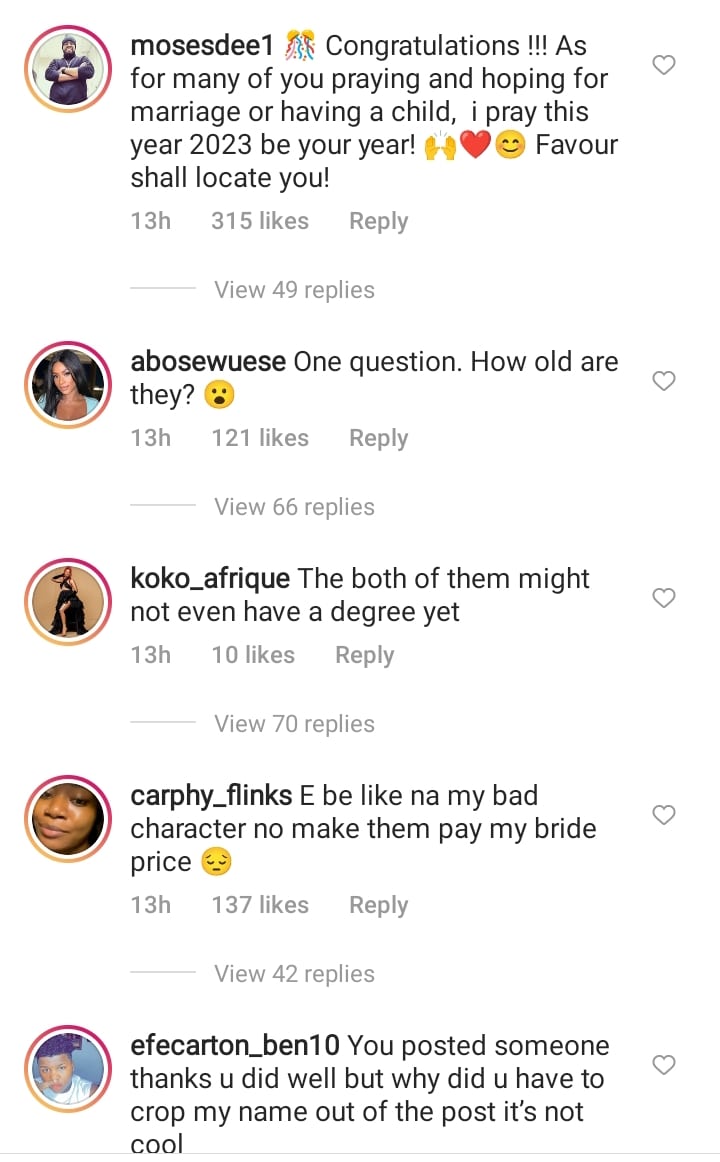720x1162 pixels.
Task: Reply to mosesdee1's comment
Action: (378, 221)
